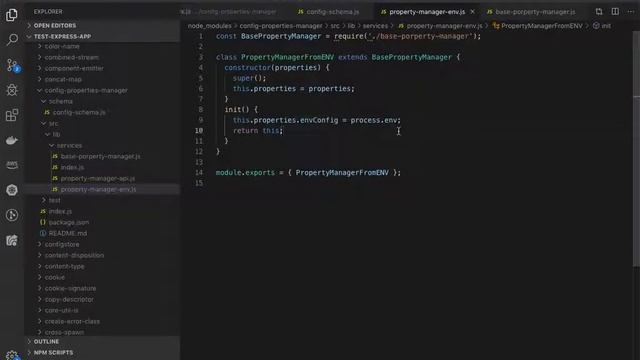
Task: Click the require path './base-porperty-manager' link
Action: [420, 36]
